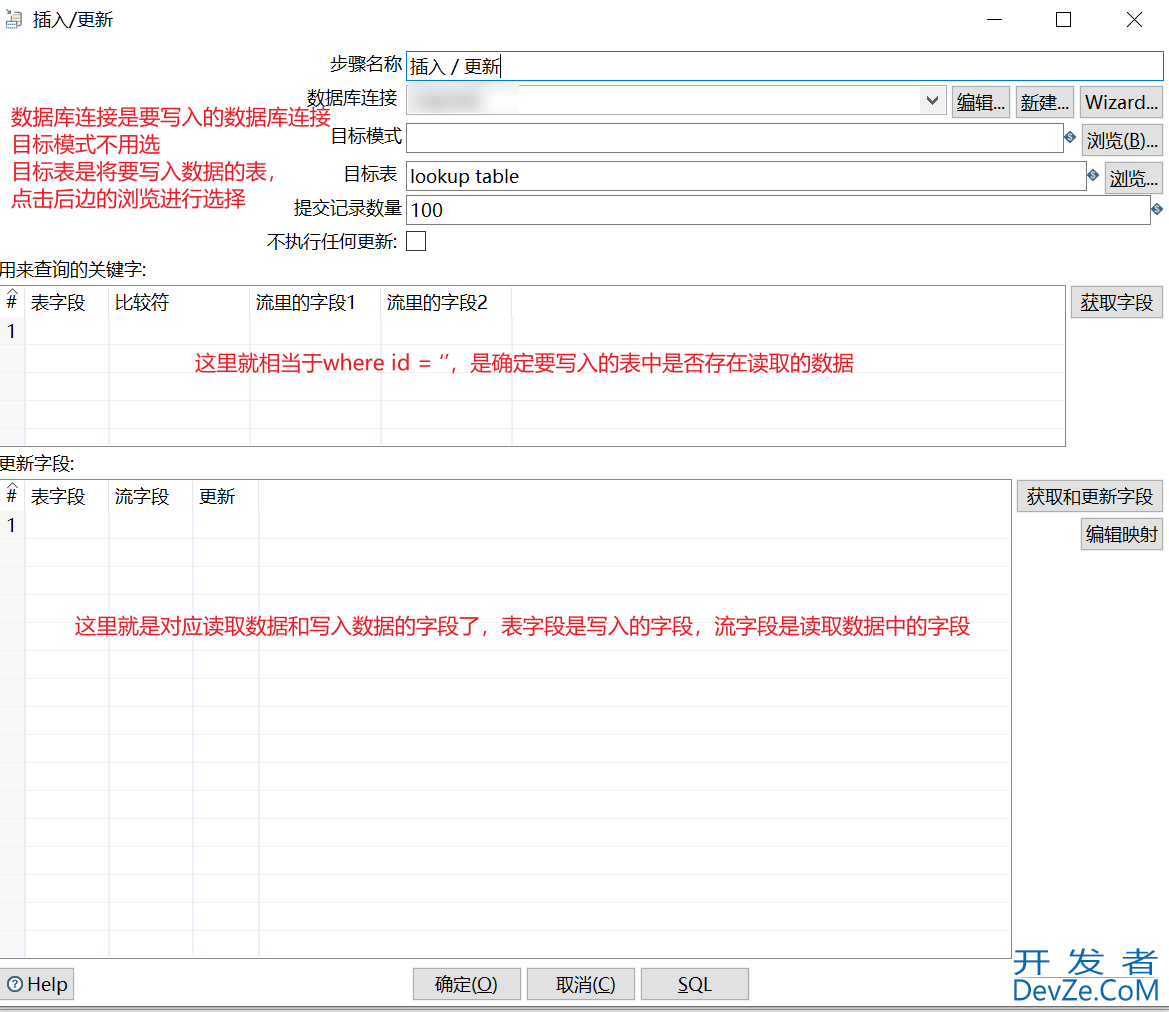This screenshot has height=1012, width=1169.
Task: Click 表字段 column header in key table
Action: (66, 302)
